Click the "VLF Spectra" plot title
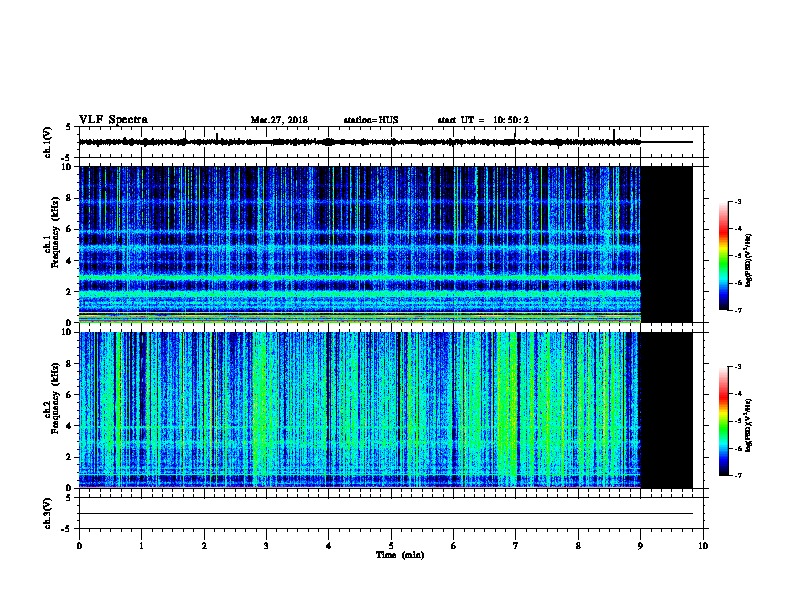792x612 pixels. pyautogui.click(x=113, y=120)
